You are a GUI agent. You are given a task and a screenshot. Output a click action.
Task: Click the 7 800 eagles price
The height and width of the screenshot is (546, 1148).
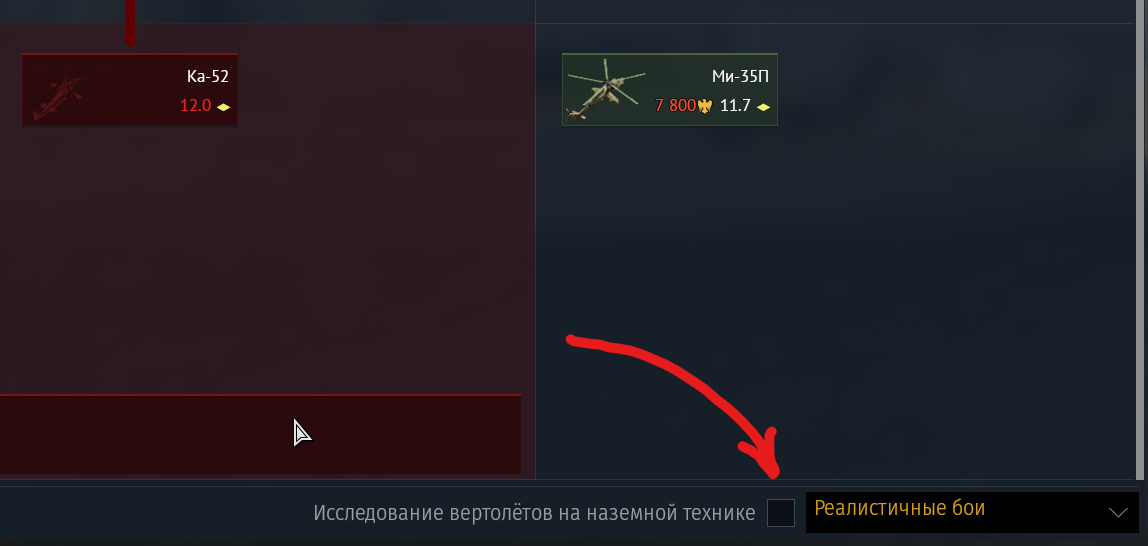point(675,105)
